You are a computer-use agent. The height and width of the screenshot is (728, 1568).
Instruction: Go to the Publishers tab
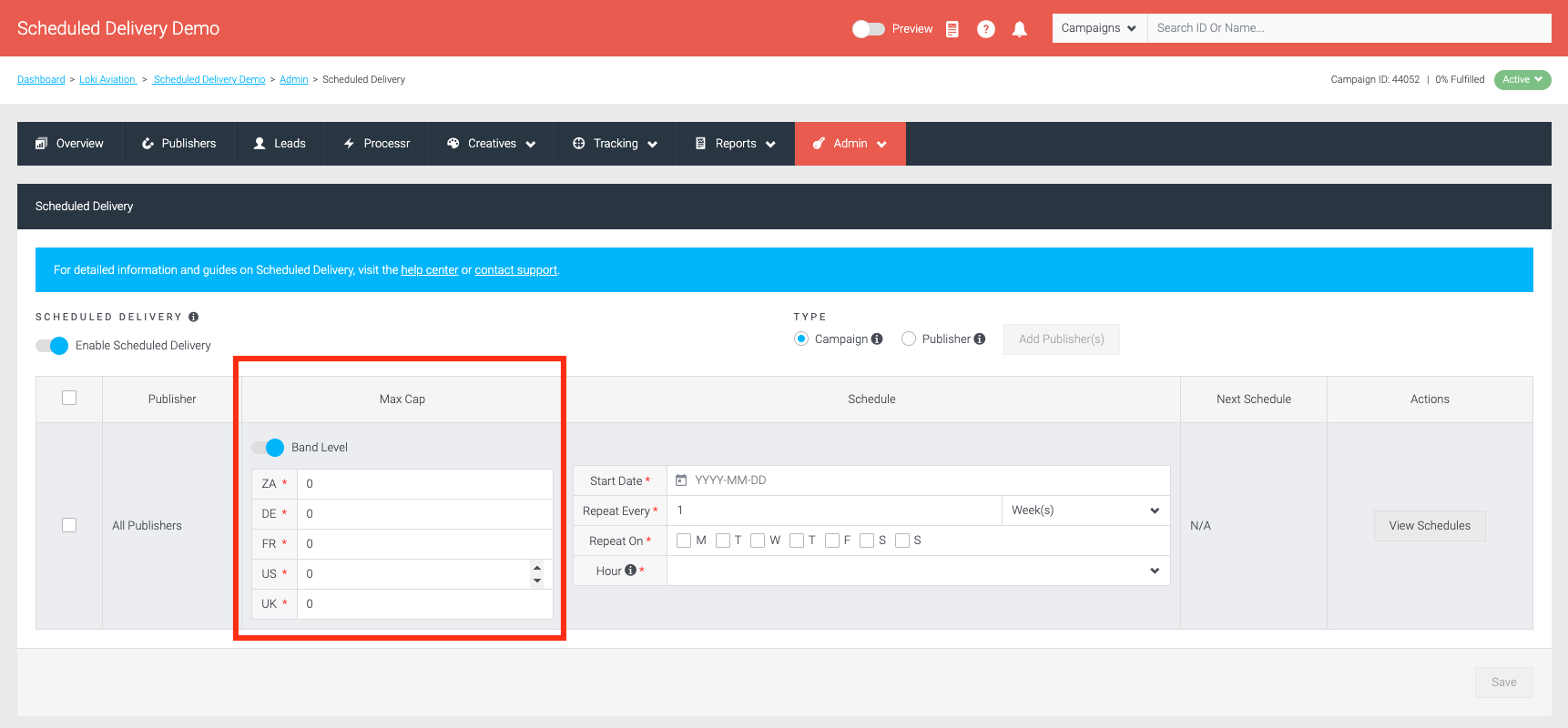[x=179, y=144]
